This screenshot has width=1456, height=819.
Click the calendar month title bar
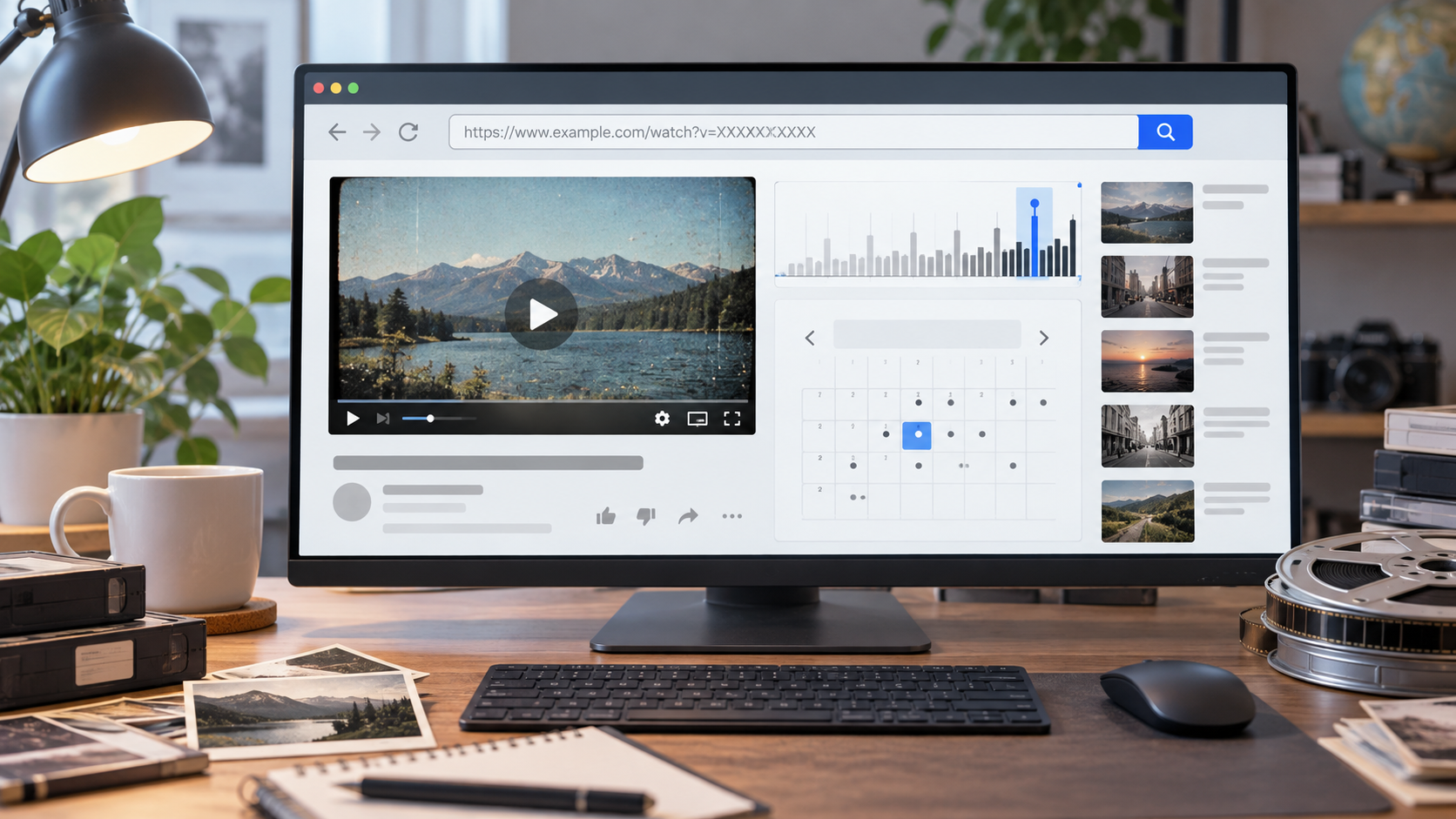coord(927,334)
